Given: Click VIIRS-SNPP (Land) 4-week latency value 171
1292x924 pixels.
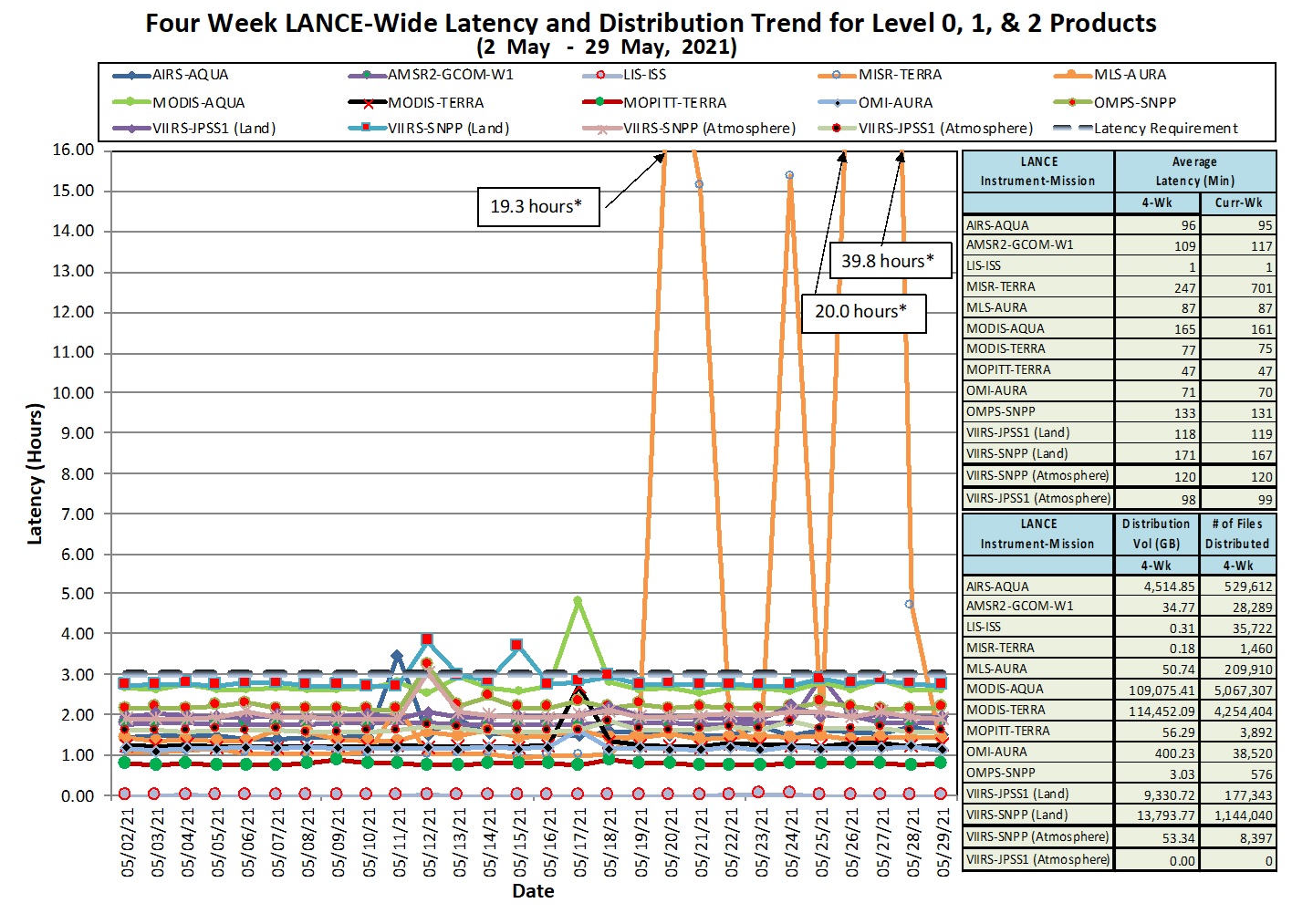Looking at the screenshot, I should coord(1184,455).
